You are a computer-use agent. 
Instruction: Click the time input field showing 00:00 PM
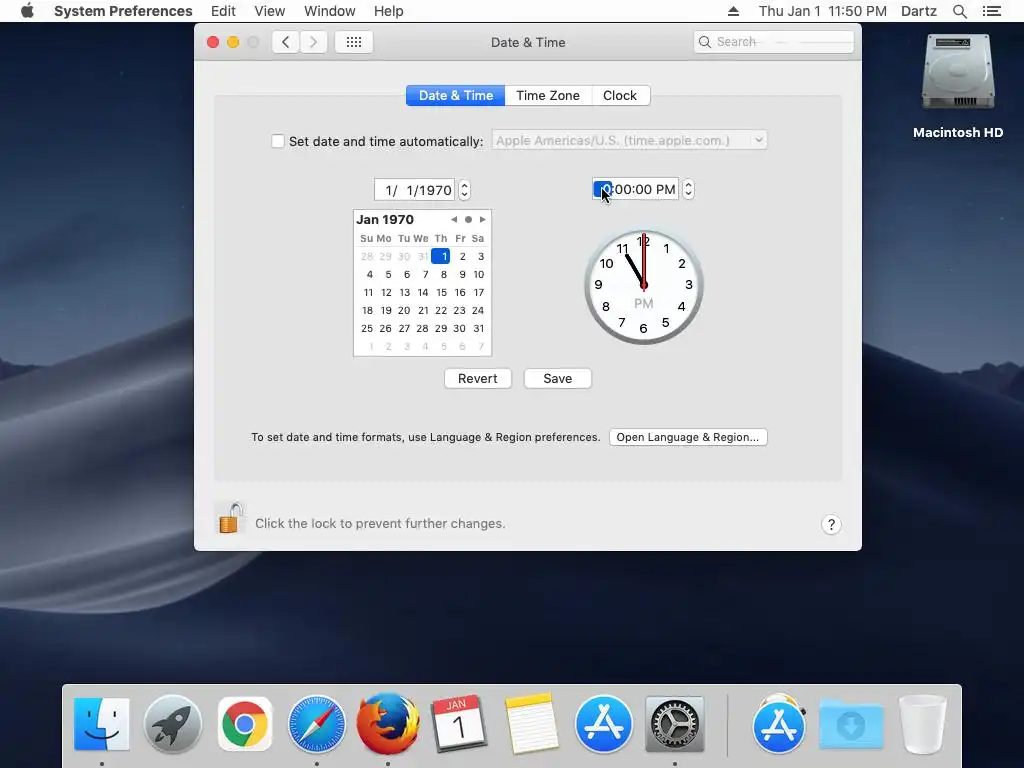click(x=635, y=189)
